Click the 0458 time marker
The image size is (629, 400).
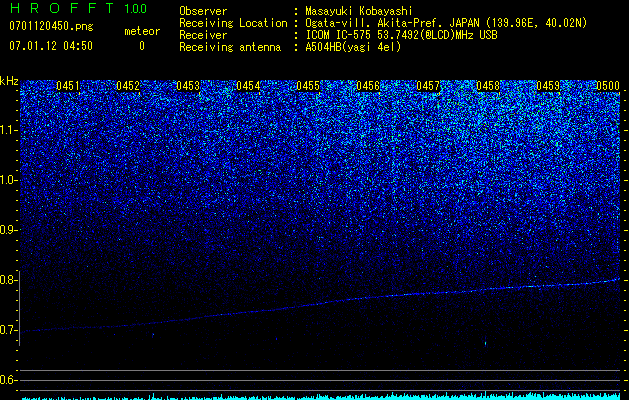488,86
